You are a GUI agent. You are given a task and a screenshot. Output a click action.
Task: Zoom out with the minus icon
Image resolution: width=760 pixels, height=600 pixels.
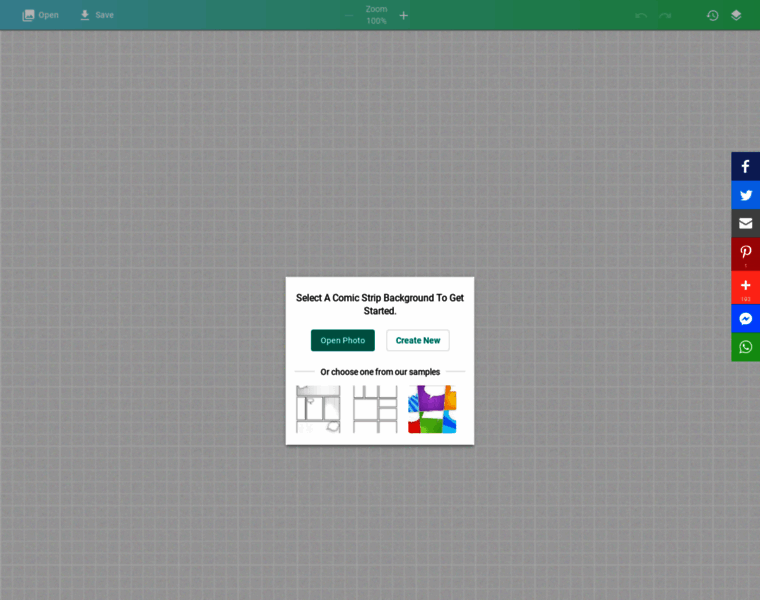[x=349, y=15]
